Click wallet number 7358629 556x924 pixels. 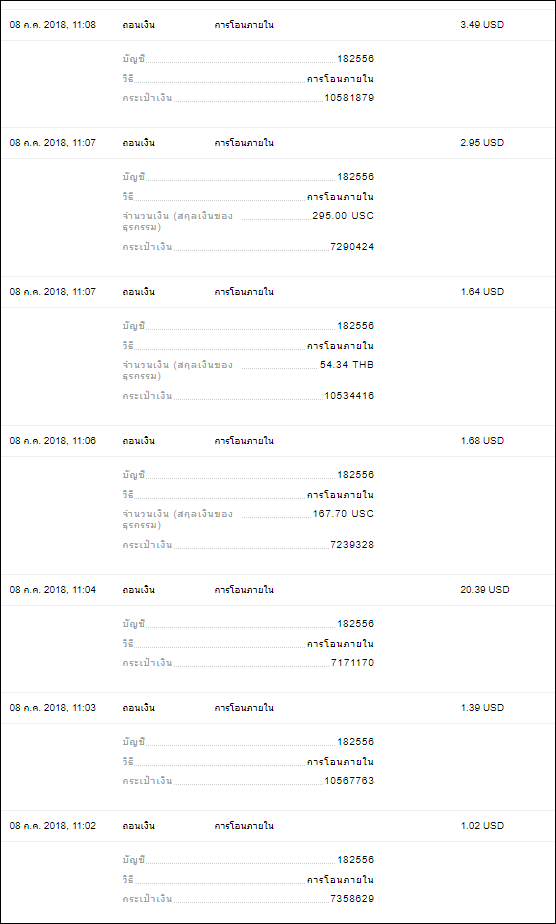(352, 899)
